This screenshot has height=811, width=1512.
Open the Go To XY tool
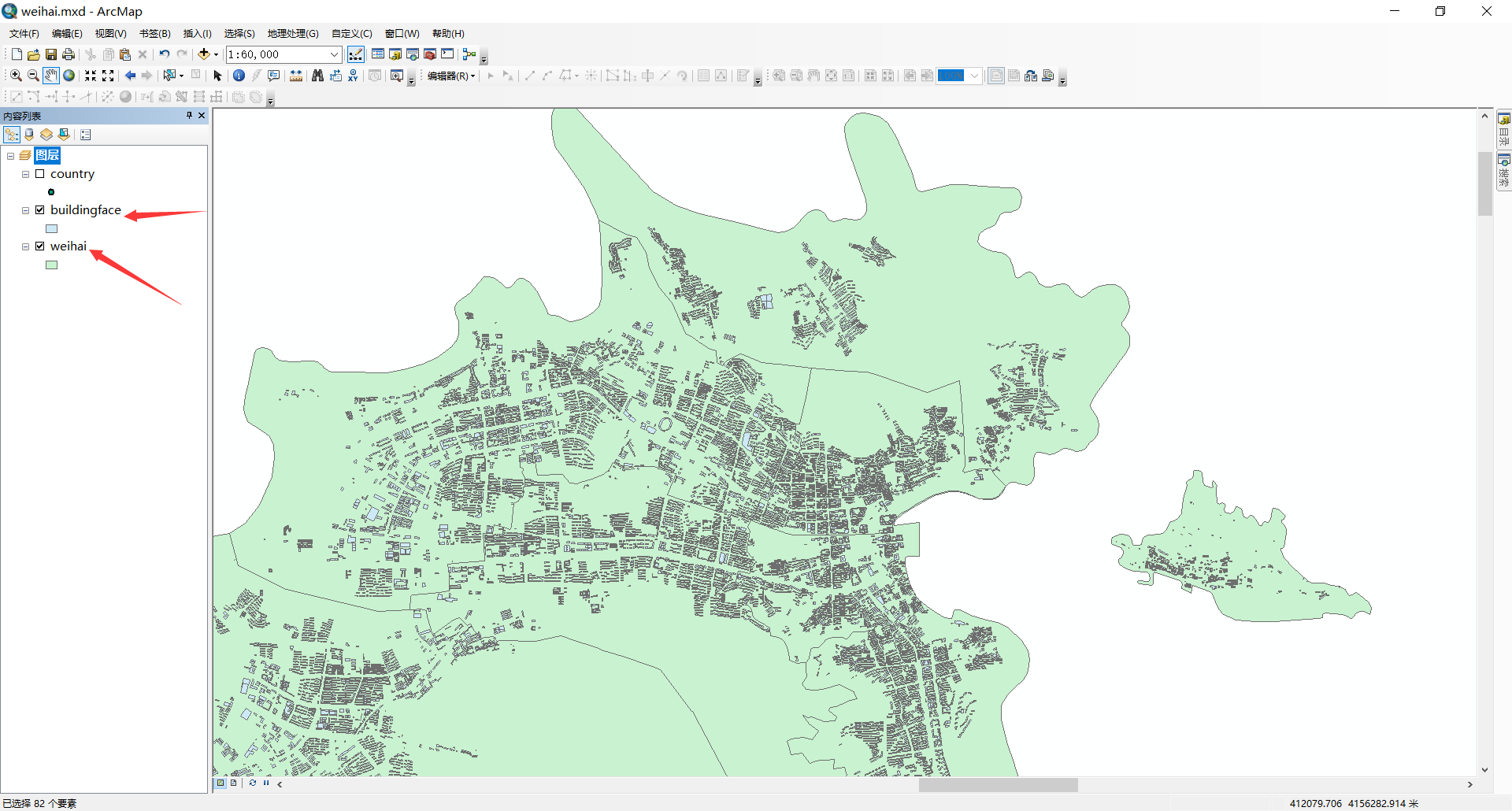353,76
